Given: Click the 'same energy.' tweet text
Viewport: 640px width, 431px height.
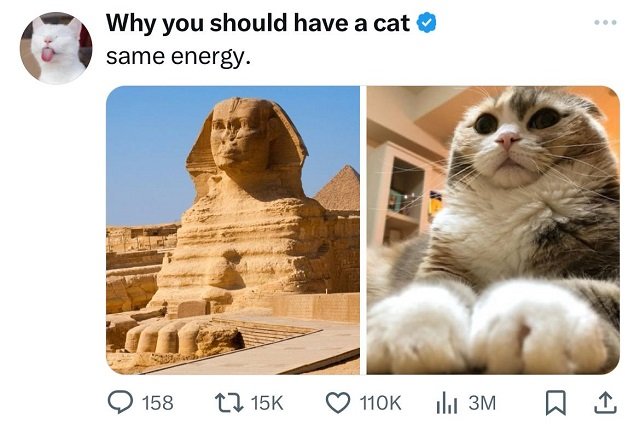Looking at the screenshot, I should point(178,57).
